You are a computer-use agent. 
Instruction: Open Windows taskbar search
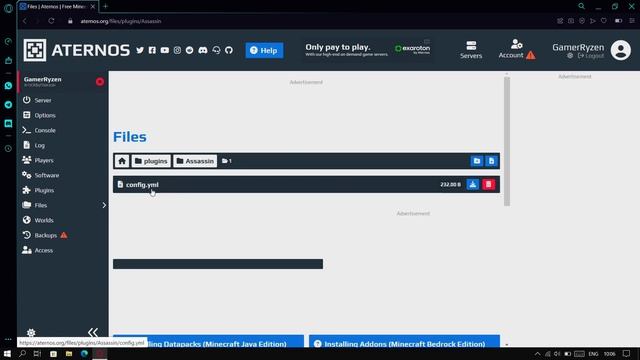(x=22, y=353)
